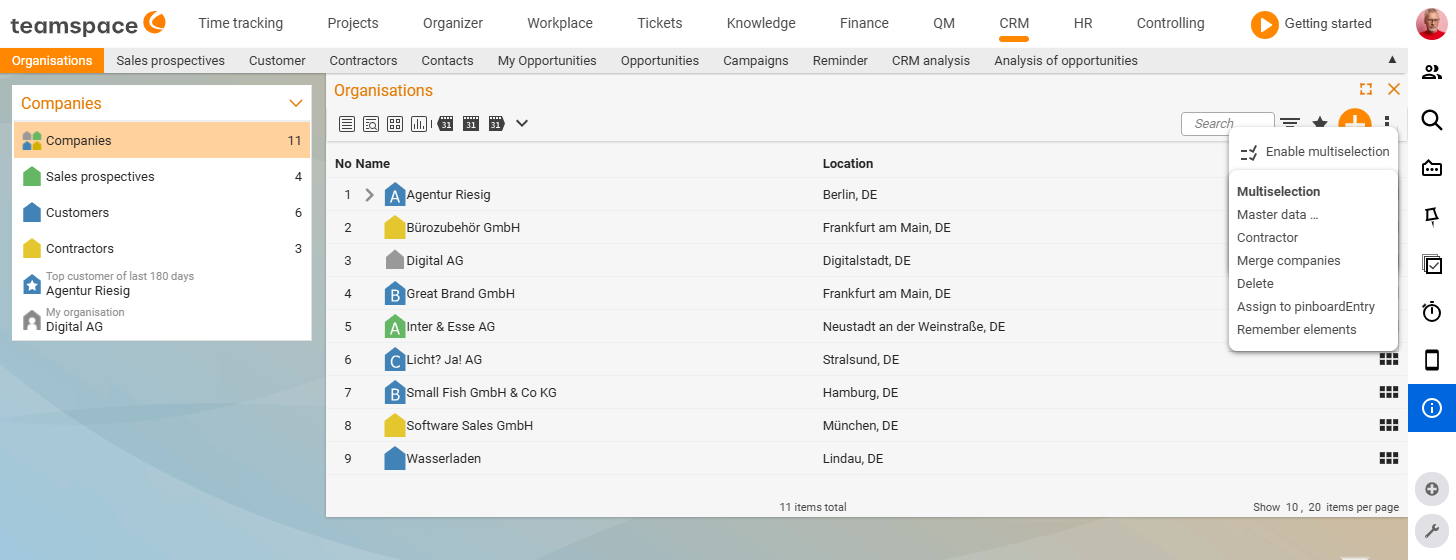Open the people icon in right sidebar
Screen dimensions: 1456x560
pos(1432,72)
